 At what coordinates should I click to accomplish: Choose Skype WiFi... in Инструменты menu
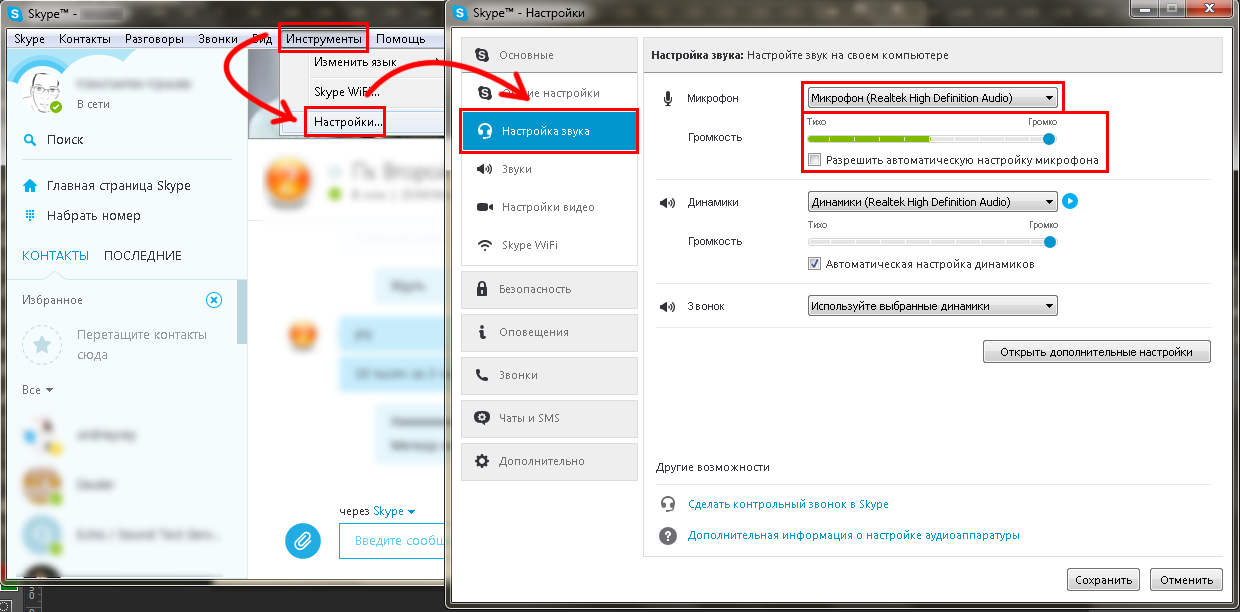346,92
